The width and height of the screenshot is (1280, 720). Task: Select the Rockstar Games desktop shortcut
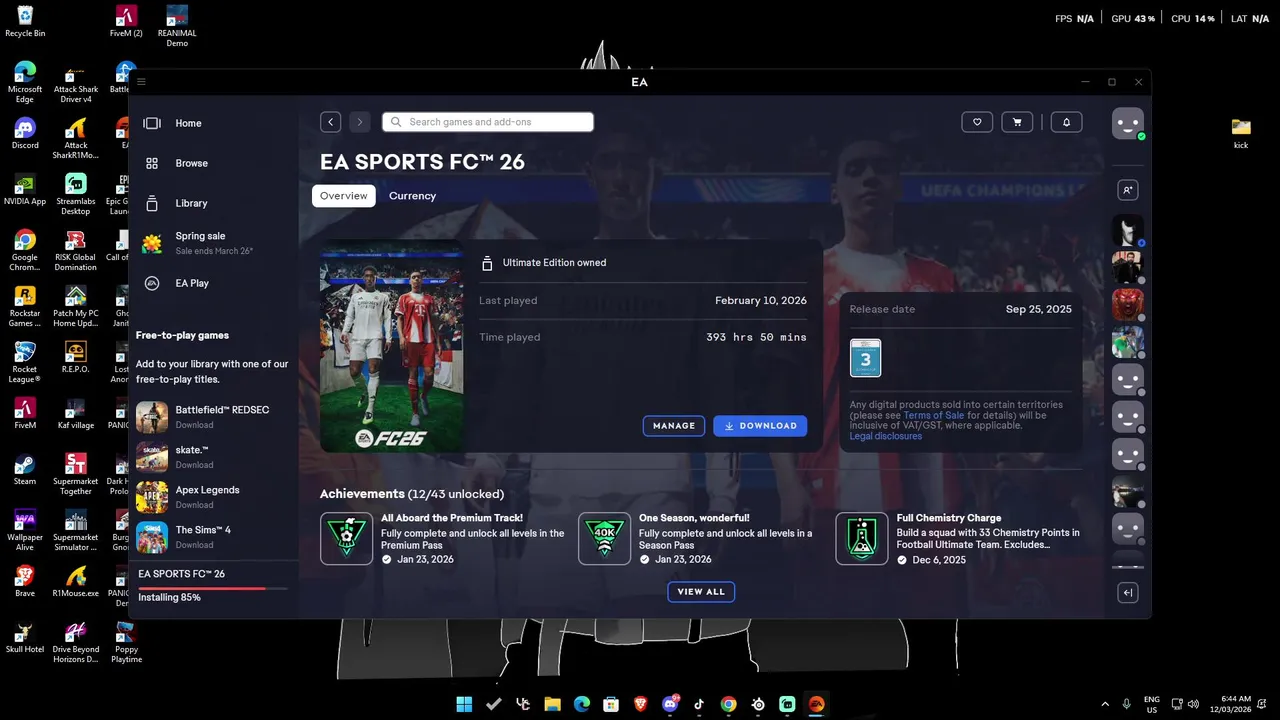[x=25, y=307]
